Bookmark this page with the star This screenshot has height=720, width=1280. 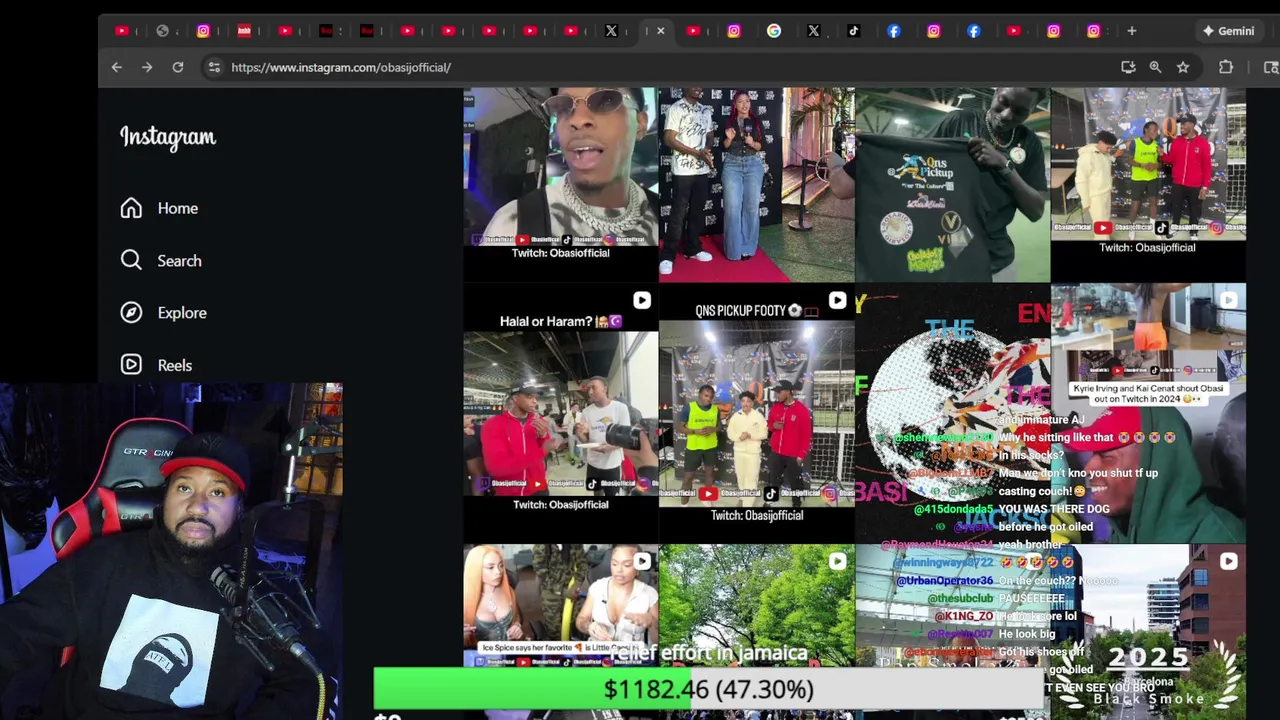point(1183,67)
